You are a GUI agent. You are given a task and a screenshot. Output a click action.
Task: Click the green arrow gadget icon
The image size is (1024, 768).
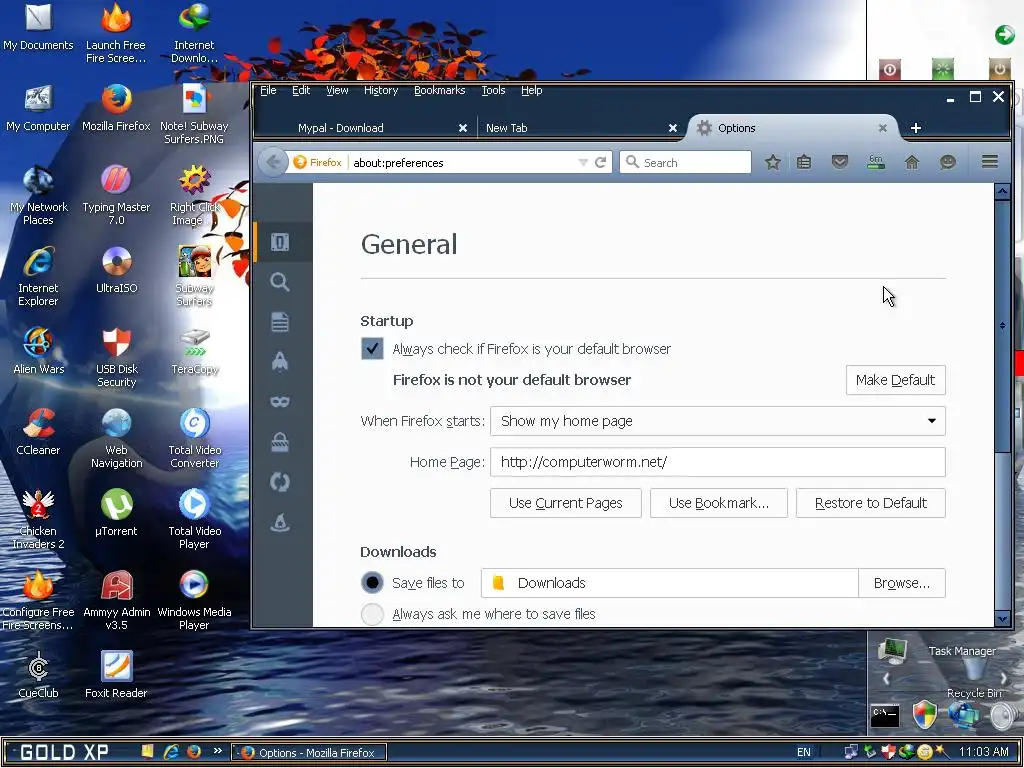1004,34
